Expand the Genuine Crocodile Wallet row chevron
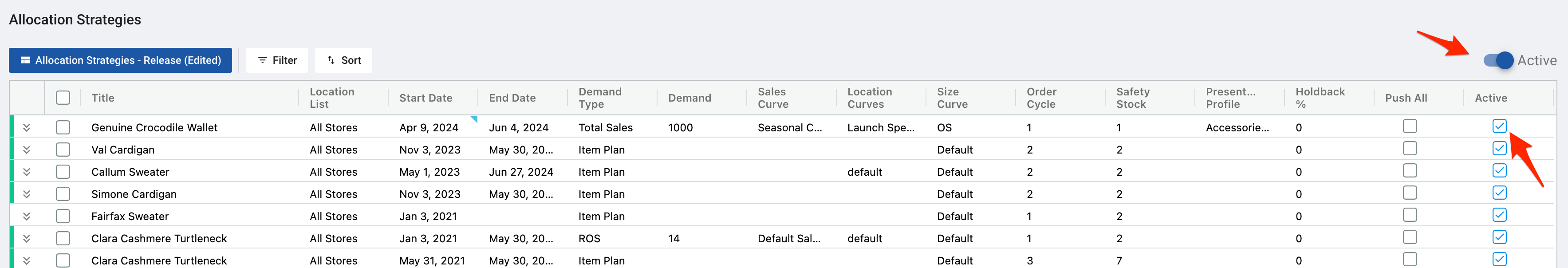The width and height of the screenshot is (1568, 268). pyautogui.click(x=27, y=127)
